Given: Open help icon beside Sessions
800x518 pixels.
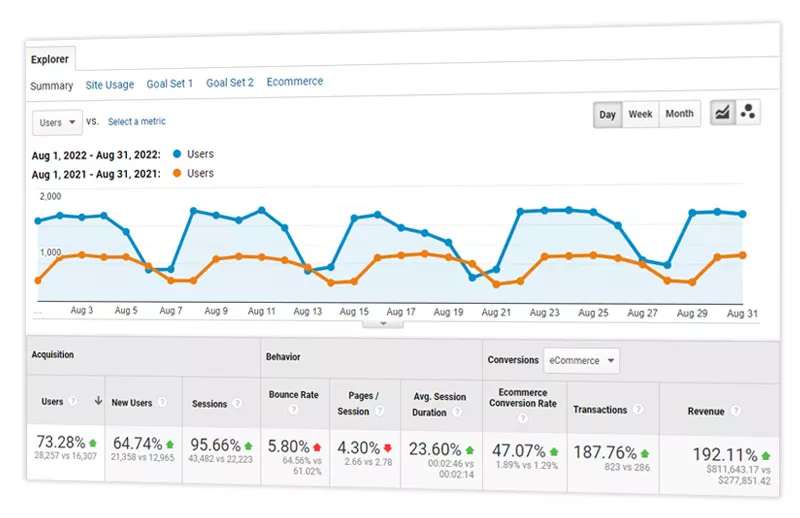Looking at the screenshot, I should (237, 403).
